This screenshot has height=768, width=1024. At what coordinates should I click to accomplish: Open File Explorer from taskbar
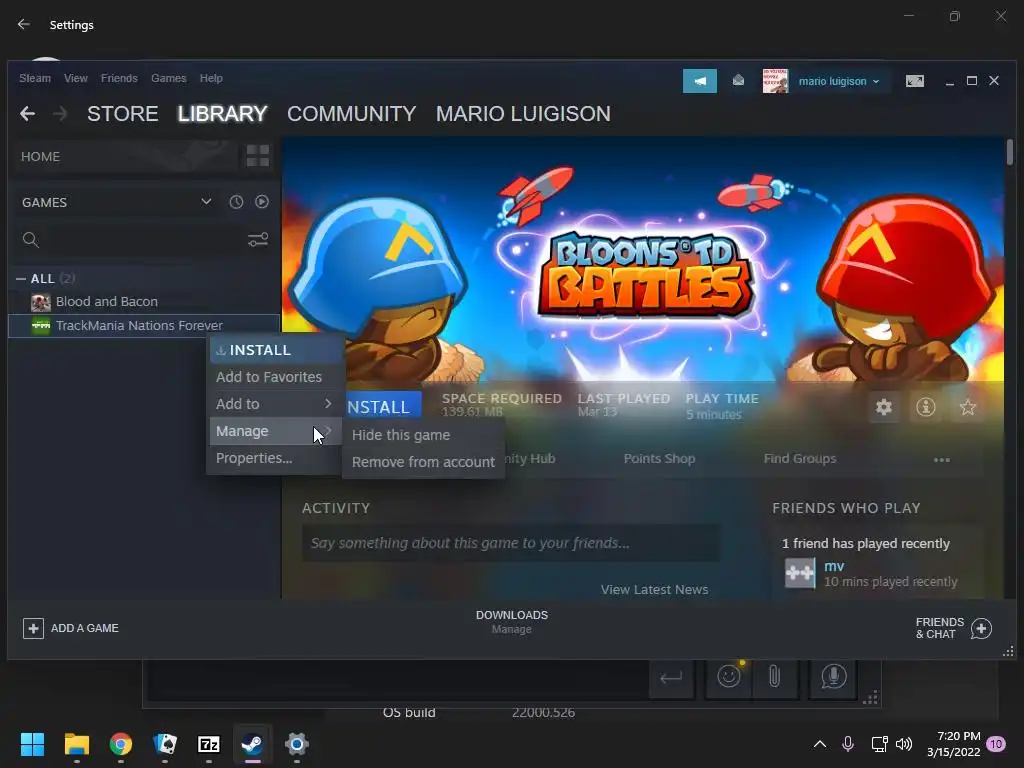pos(76,744)
